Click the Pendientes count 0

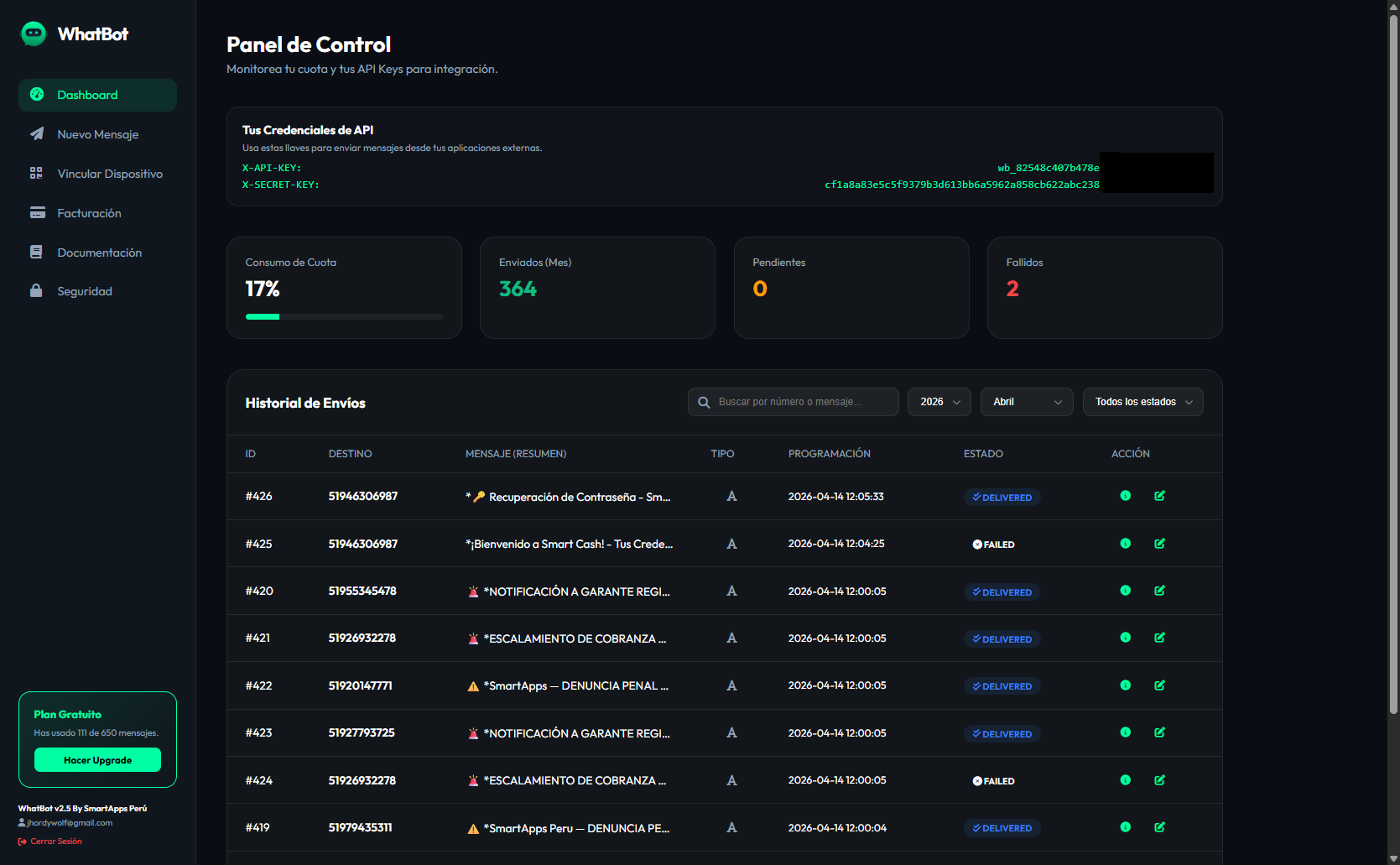point(760,289)
